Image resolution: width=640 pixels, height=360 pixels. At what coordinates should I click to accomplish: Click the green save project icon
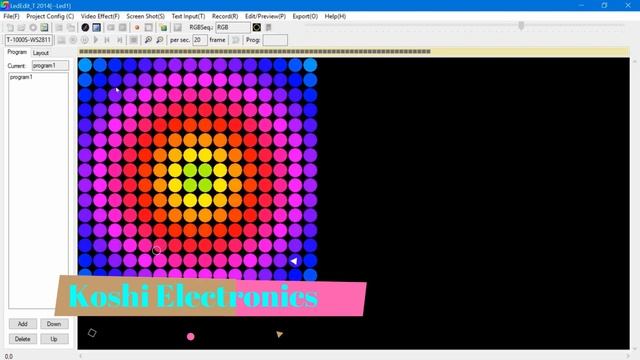tap(44, 27)
